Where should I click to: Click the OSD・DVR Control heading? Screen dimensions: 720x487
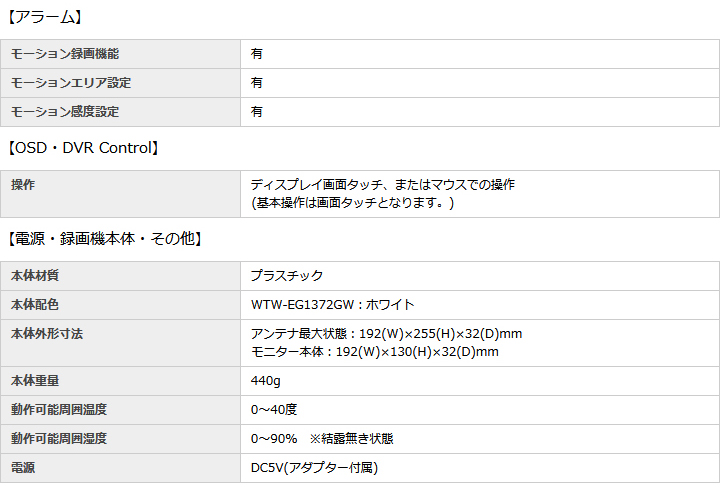pyautogui.click(x=83, y=148)
